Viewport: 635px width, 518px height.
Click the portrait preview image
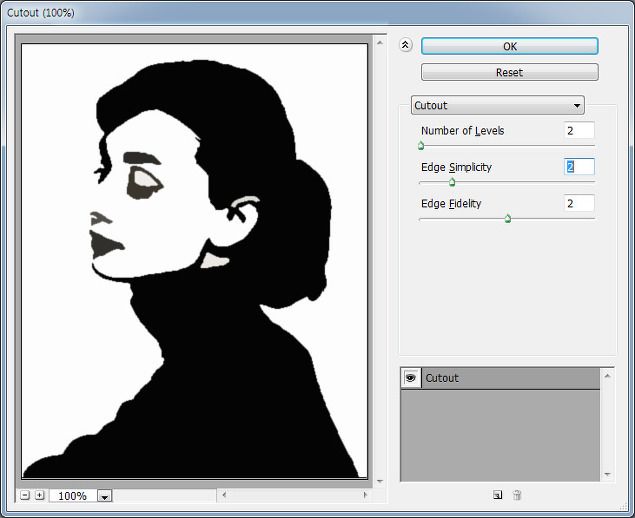pos(194,261)
